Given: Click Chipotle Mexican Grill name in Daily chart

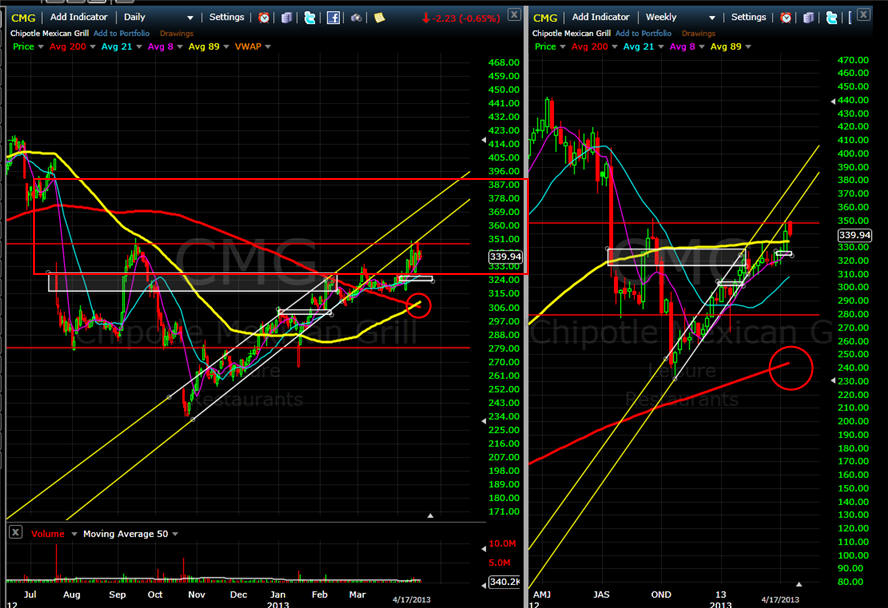Looking at the screenshot, I should coord(49,33).
